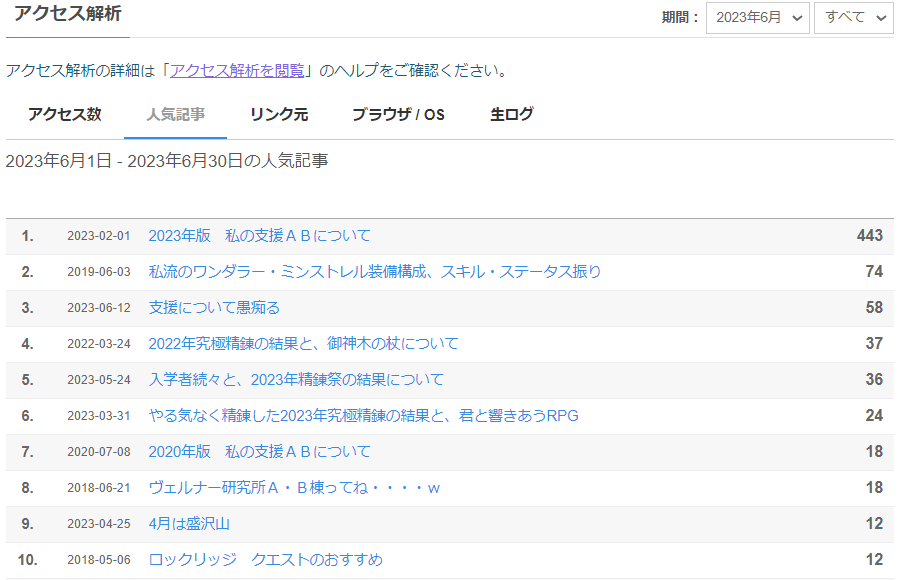Open 入学者続々と、2023年精錬祭の結果について
This screenshot has width=906, height=580.
click(296, 380)
